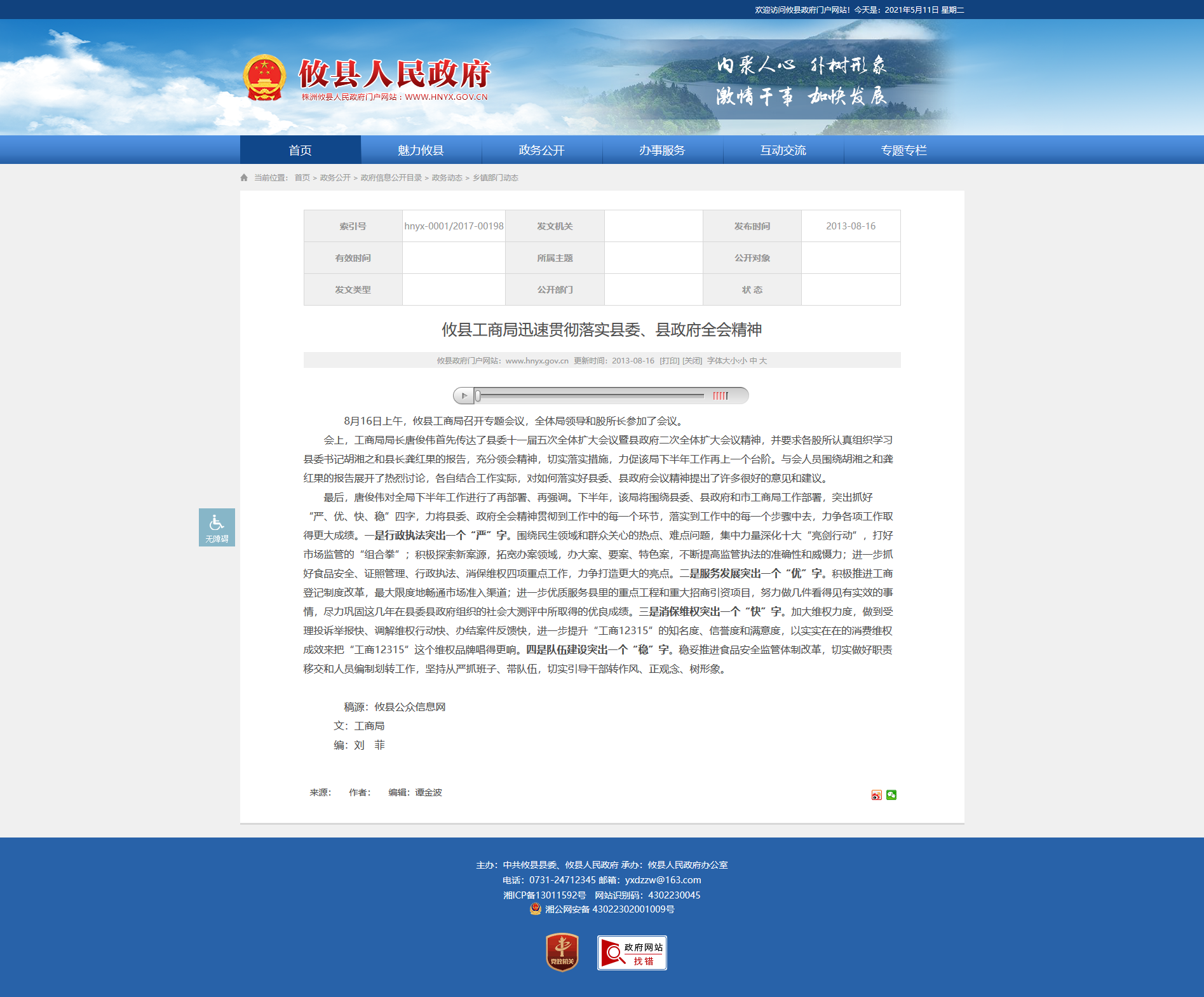Open the 魅力攸县 menu
The width and height of the screenshot is (1204, 997).
click(421, 150)
